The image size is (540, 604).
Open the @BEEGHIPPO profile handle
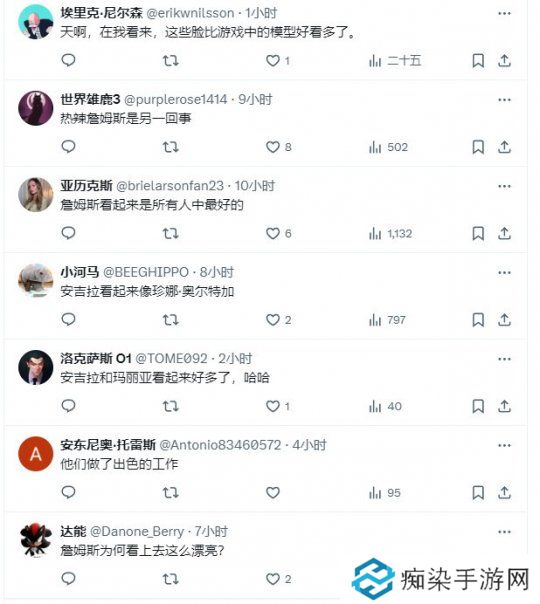(x=146, y=272)
